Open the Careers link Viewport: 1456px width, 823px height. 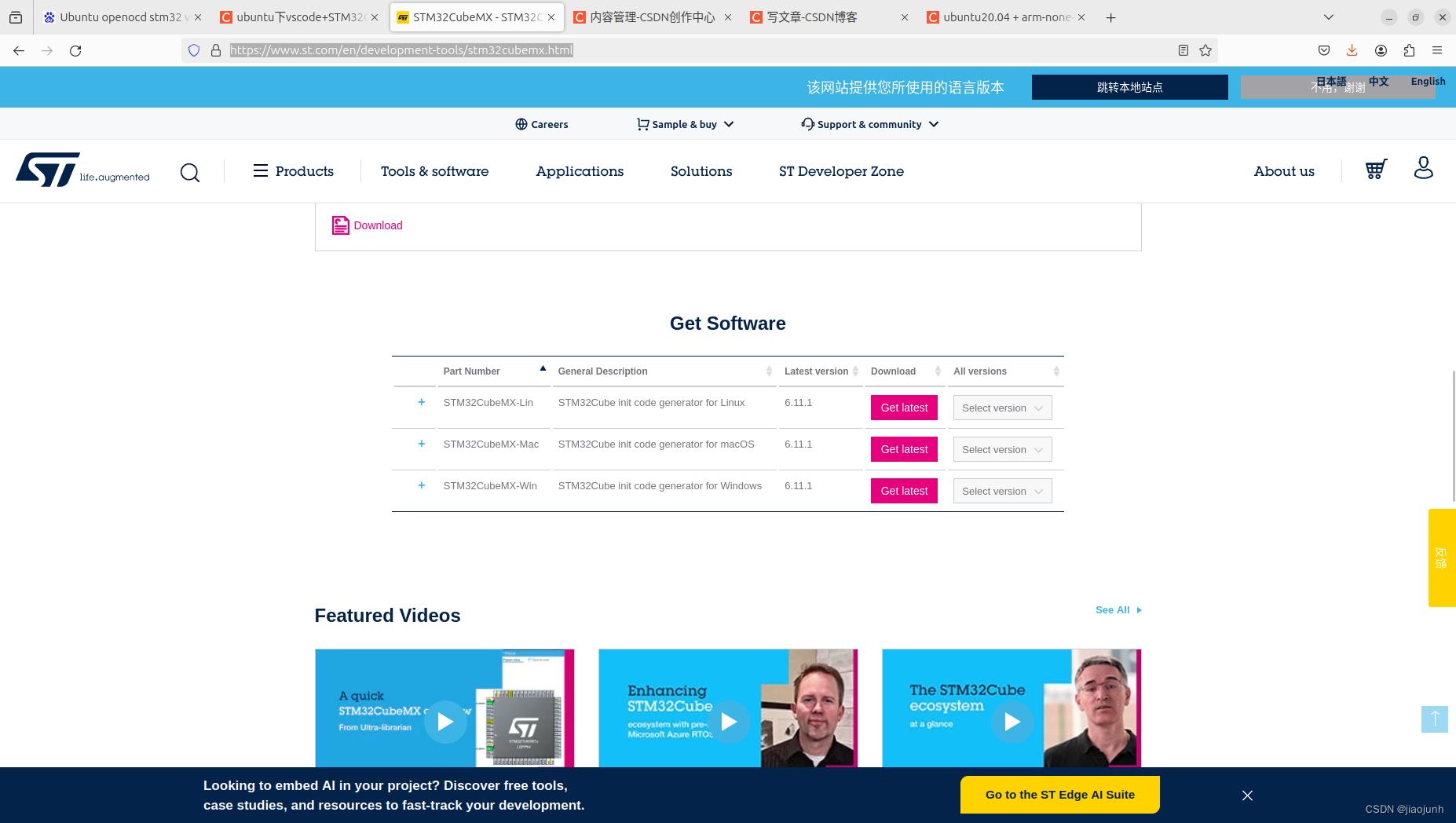coord(541,124)
